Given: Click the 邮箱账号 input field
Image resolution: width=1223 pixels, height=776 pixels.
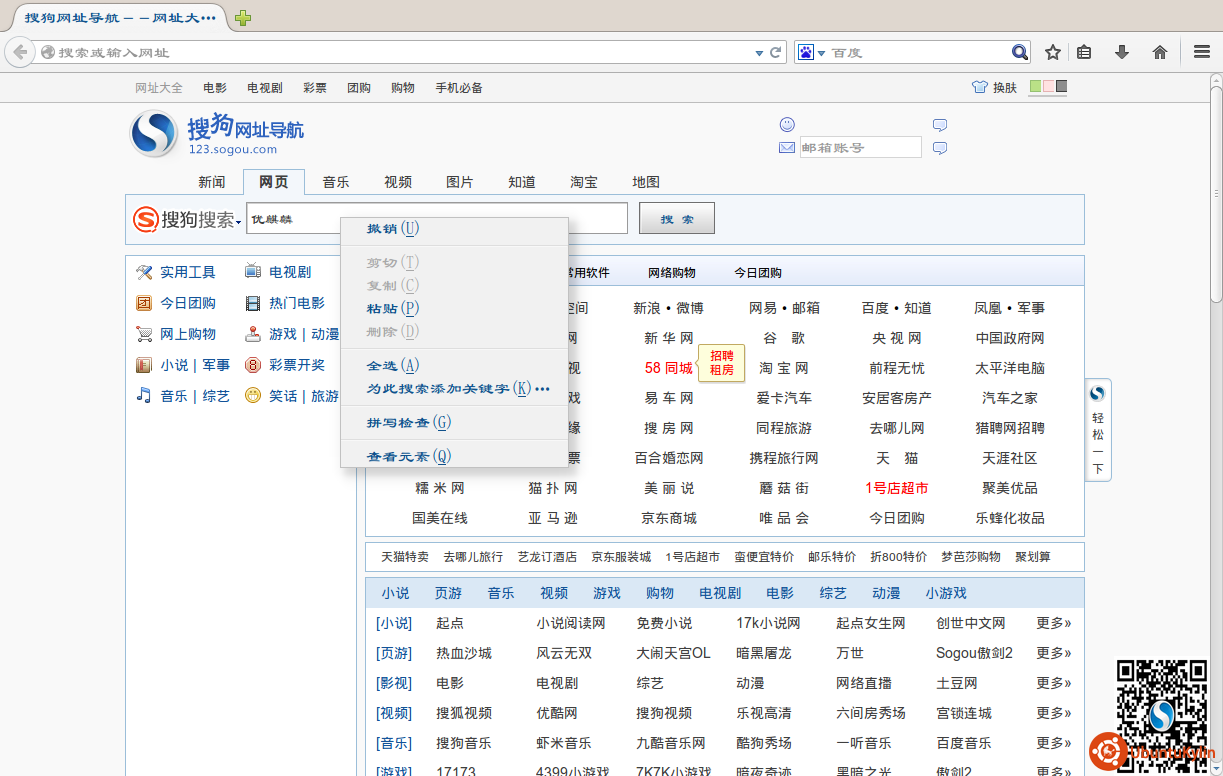Looking at the screenshot, I should [860, 148].
